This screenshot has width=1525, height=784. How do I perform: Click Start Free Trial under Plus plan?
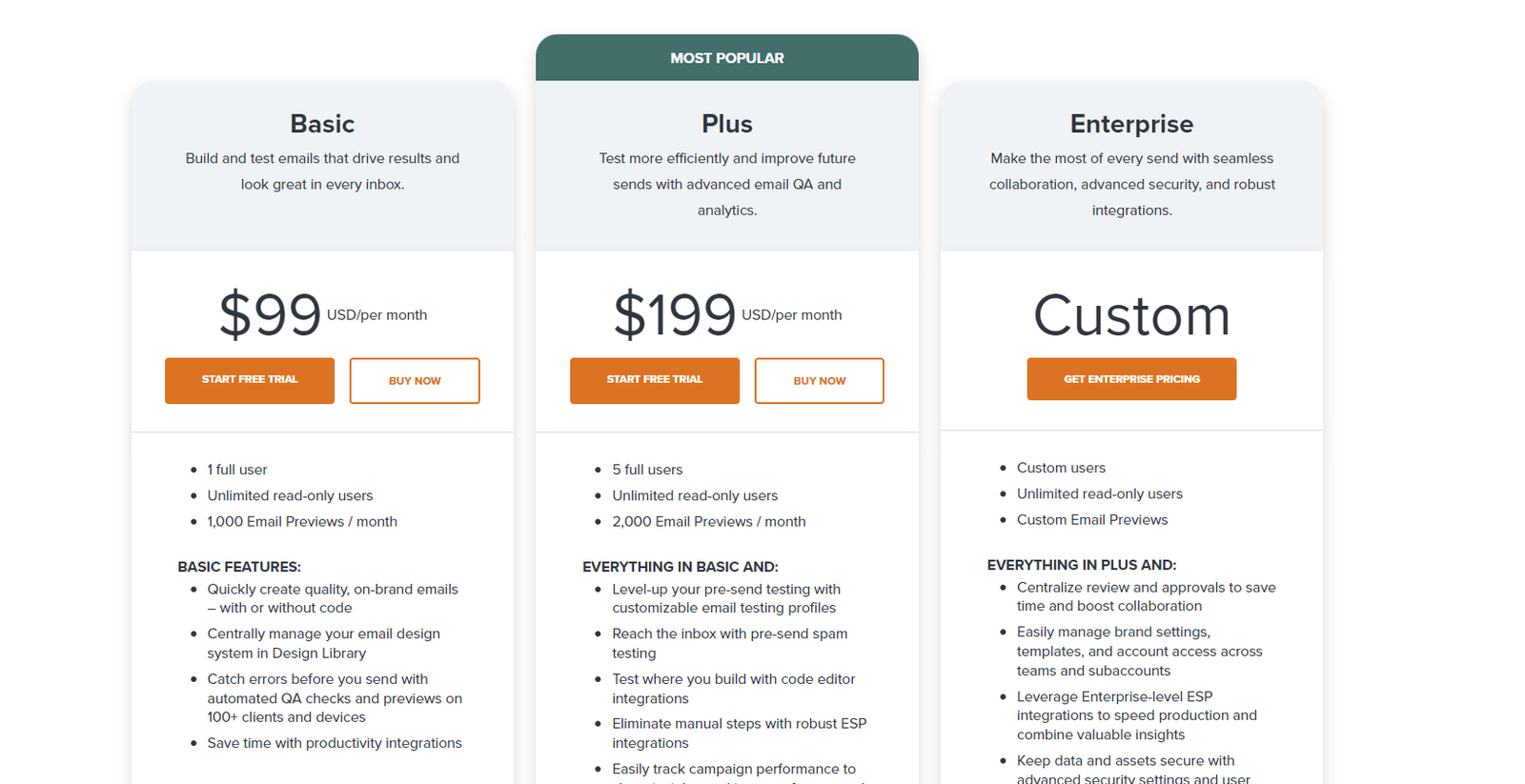coord(654,380)
